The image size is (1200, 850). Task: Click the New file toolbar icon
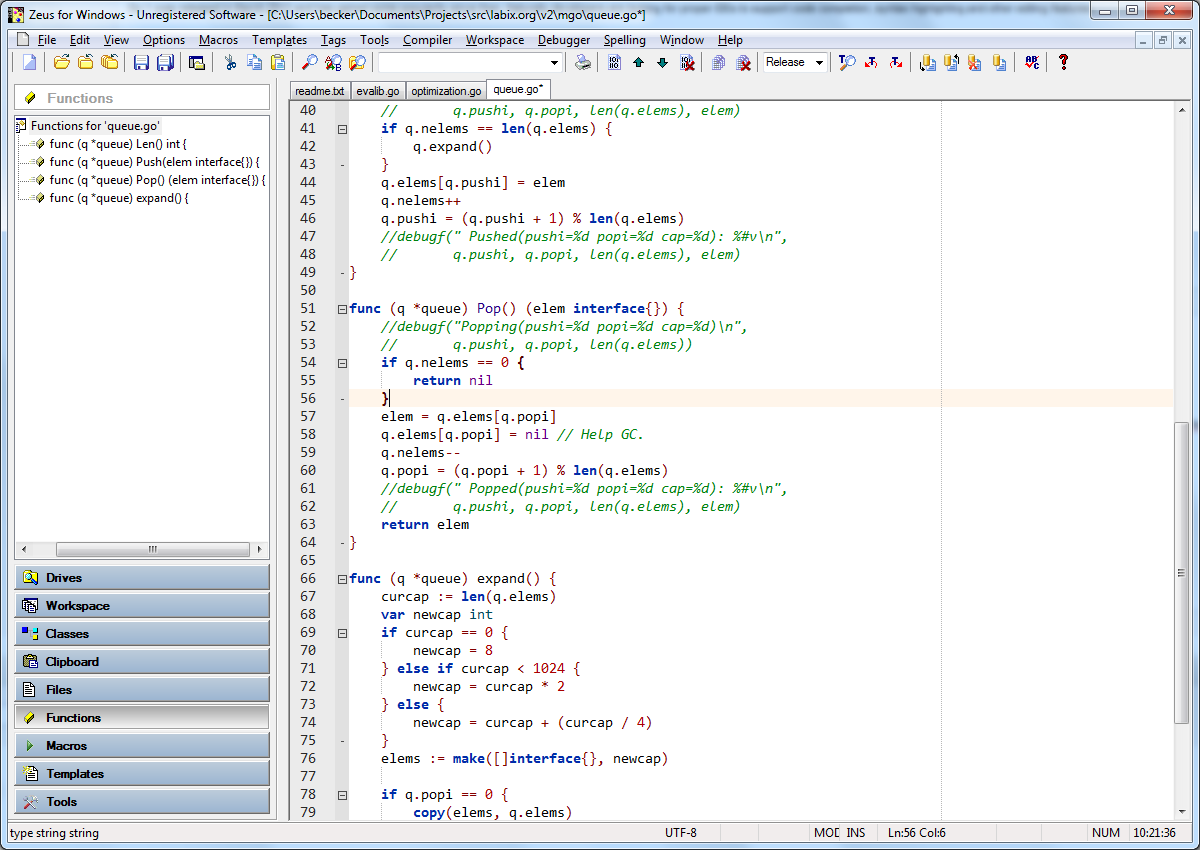pos(29,62)
